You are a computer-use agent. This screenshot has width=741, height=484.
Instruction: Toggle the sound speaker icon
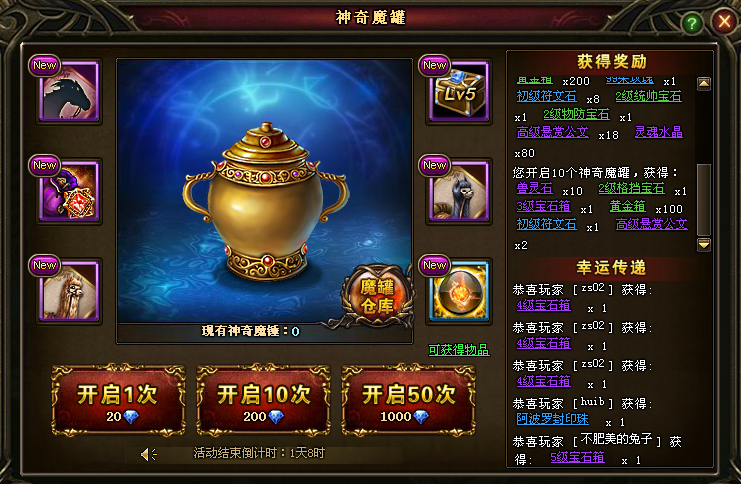[x=149, y=454]
